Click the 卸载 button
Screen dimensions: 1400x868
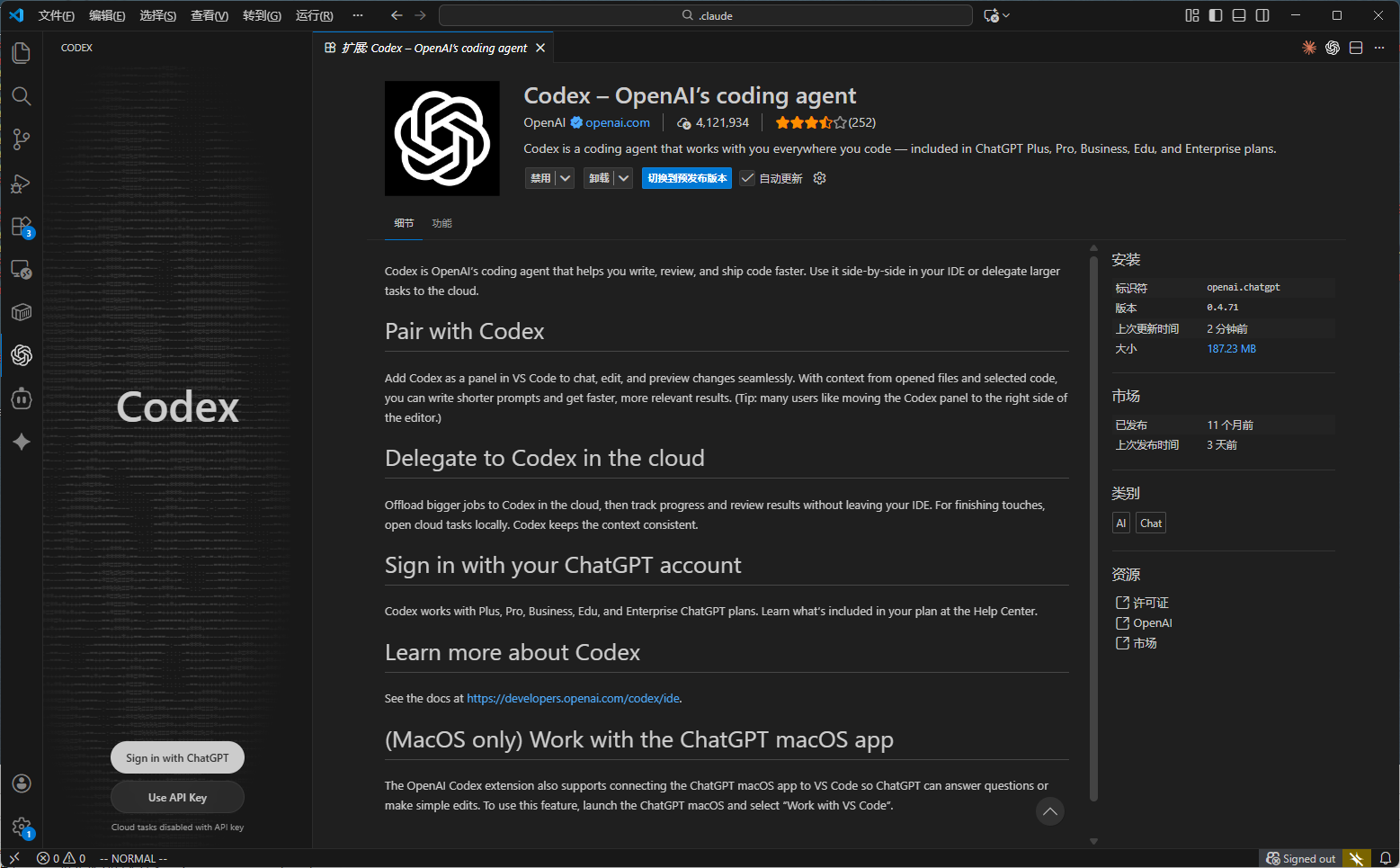[x=599, y=178]
